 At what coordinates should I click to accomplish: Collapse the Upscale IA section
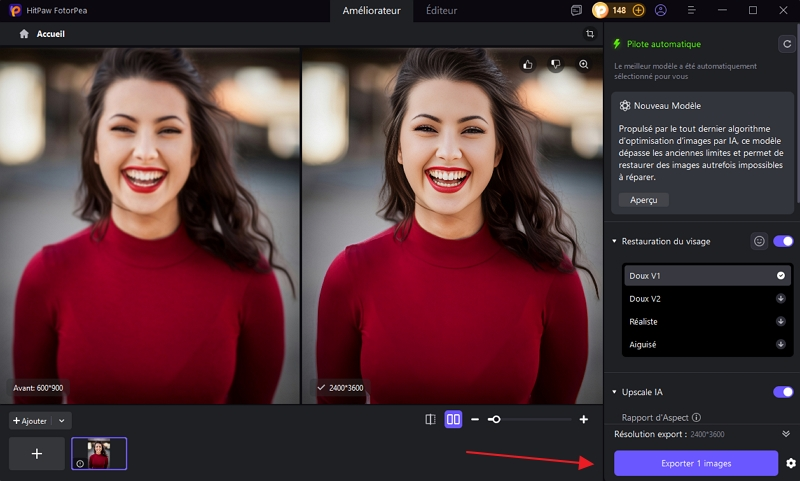coord(615,392)
